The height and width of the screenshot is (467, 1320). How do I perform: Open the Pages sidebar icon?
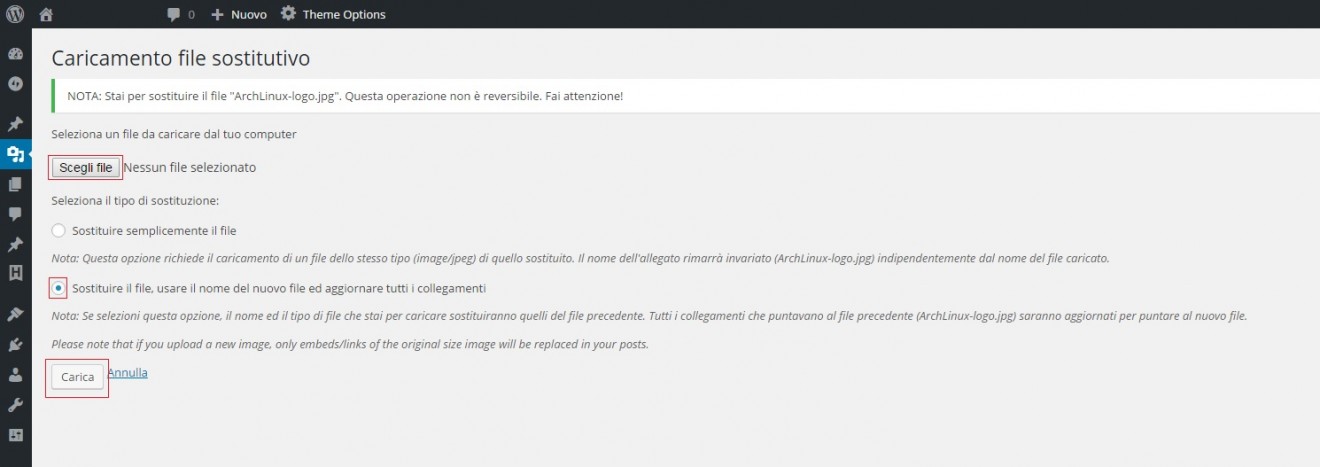(15, 184)
